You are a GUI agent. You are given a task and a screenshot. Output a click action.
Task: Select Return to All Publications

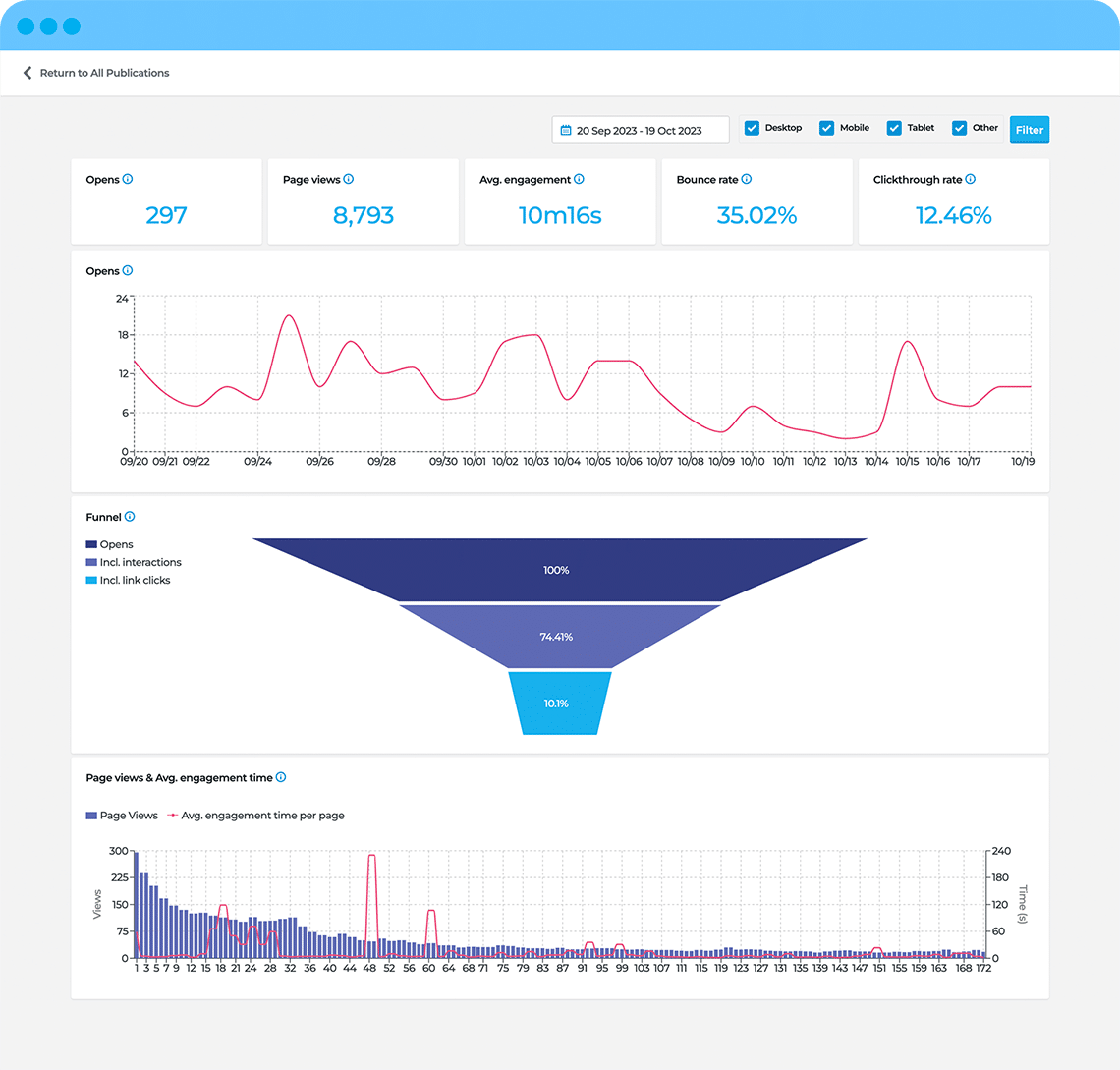[104, 72]
